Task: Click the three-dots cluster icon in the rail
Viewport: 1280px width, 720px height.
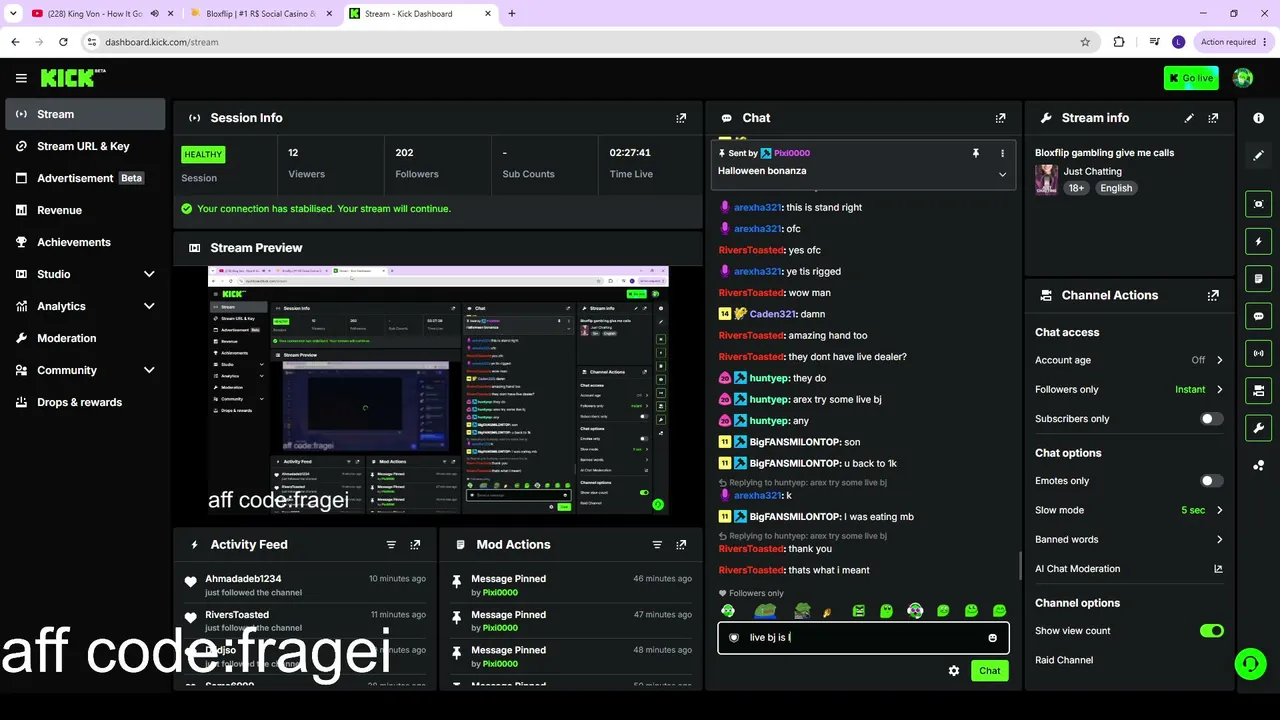Action: point(1259,465)
